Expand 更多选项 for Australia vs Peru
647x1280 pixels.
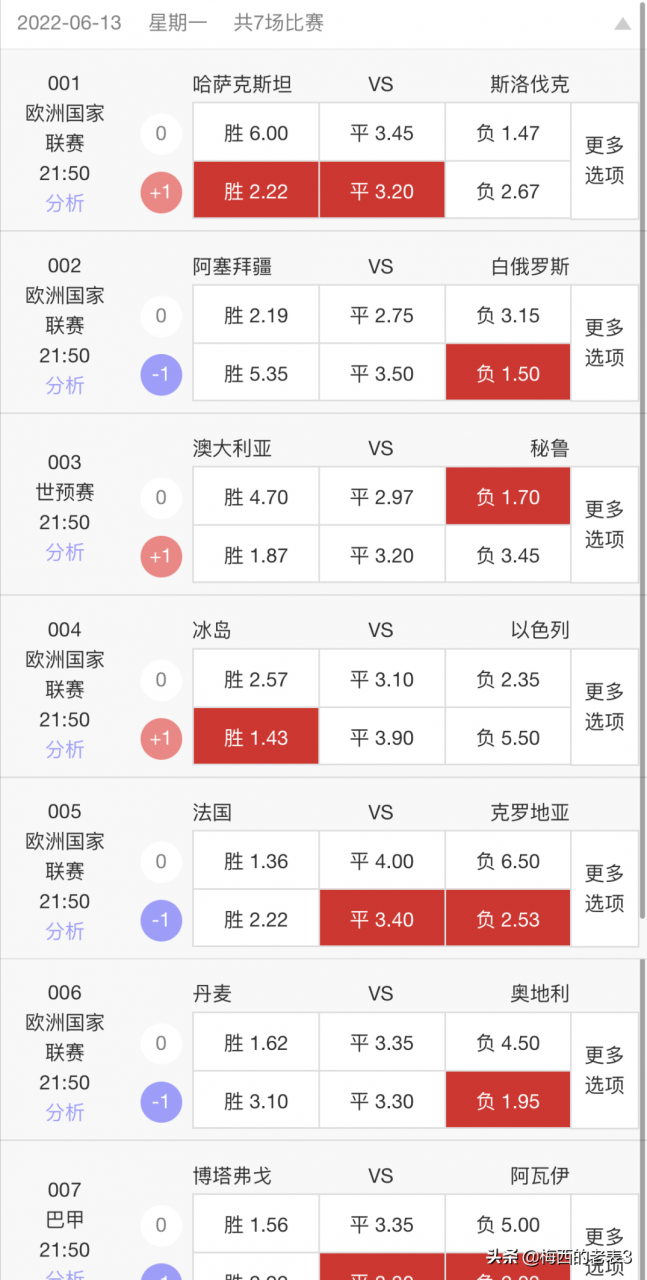click(x=604, y=525)
